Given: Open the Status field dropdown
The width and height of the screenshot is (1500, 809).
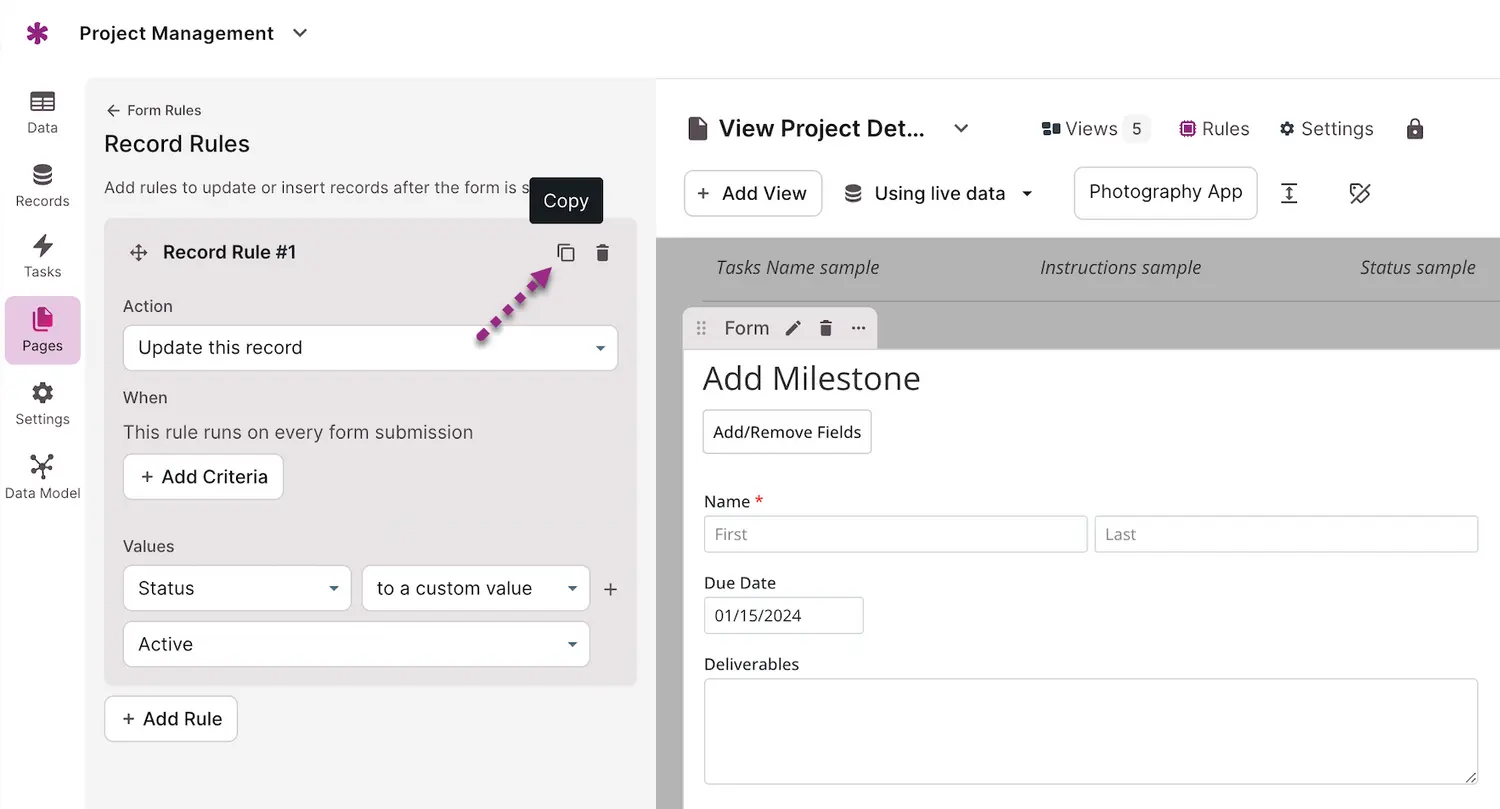Looking at the screenshot, I should click(237, 588).
